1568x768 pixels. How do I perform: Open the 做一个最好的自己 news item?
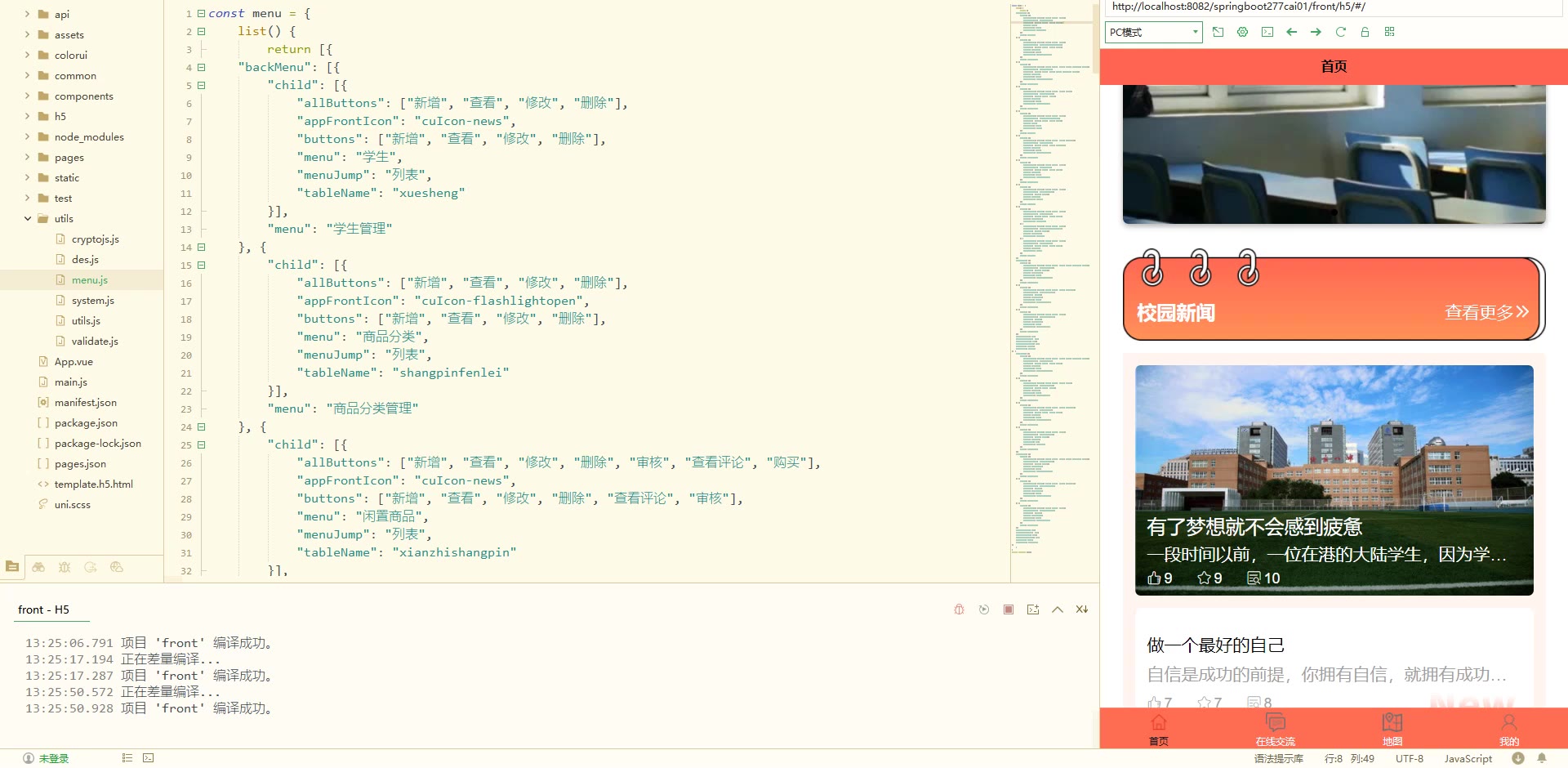[1334, 658]
